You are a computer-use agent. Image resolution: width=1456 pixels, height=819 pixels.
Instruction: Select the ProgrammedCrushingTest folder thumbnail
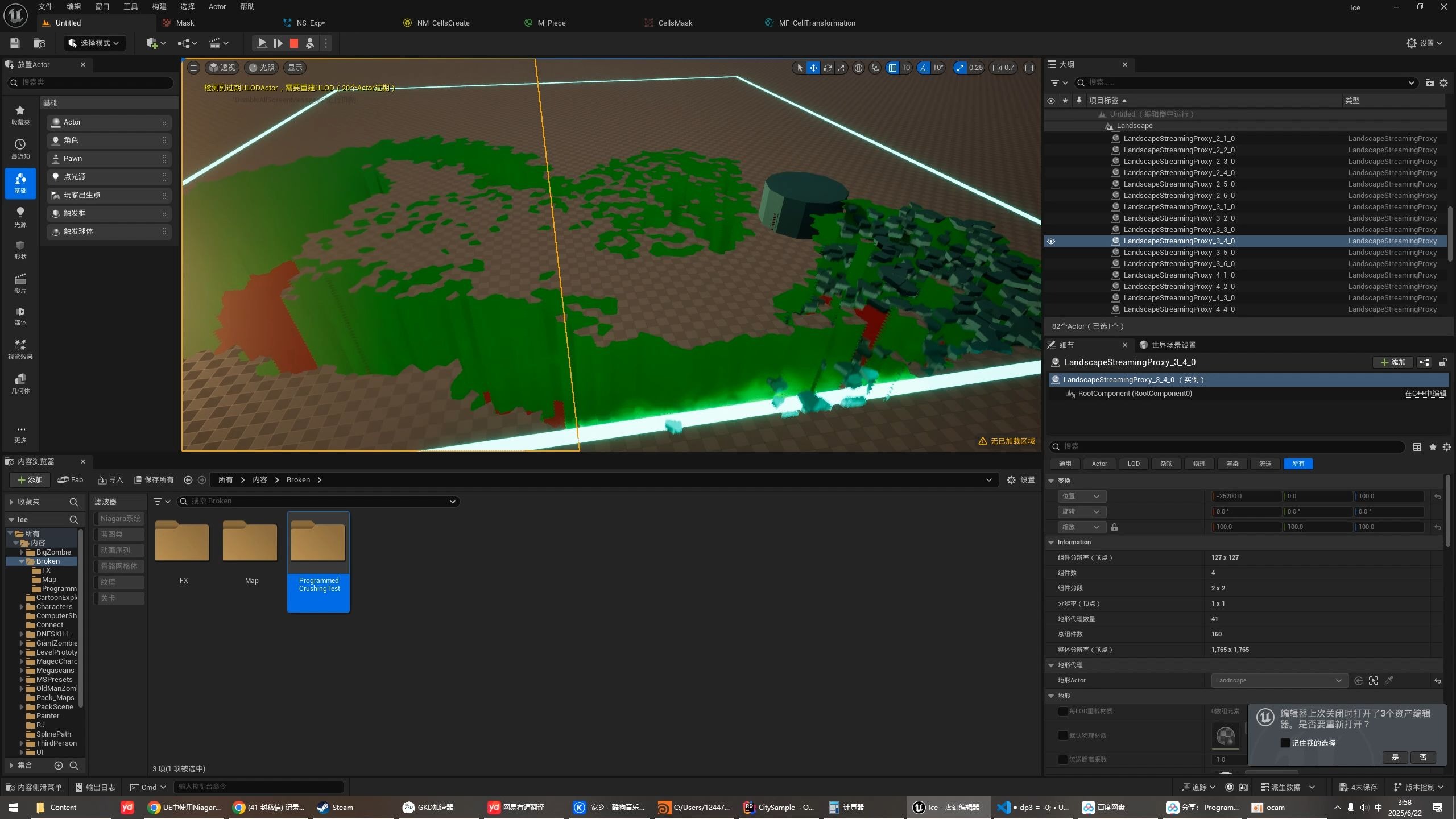click(318, 562)
